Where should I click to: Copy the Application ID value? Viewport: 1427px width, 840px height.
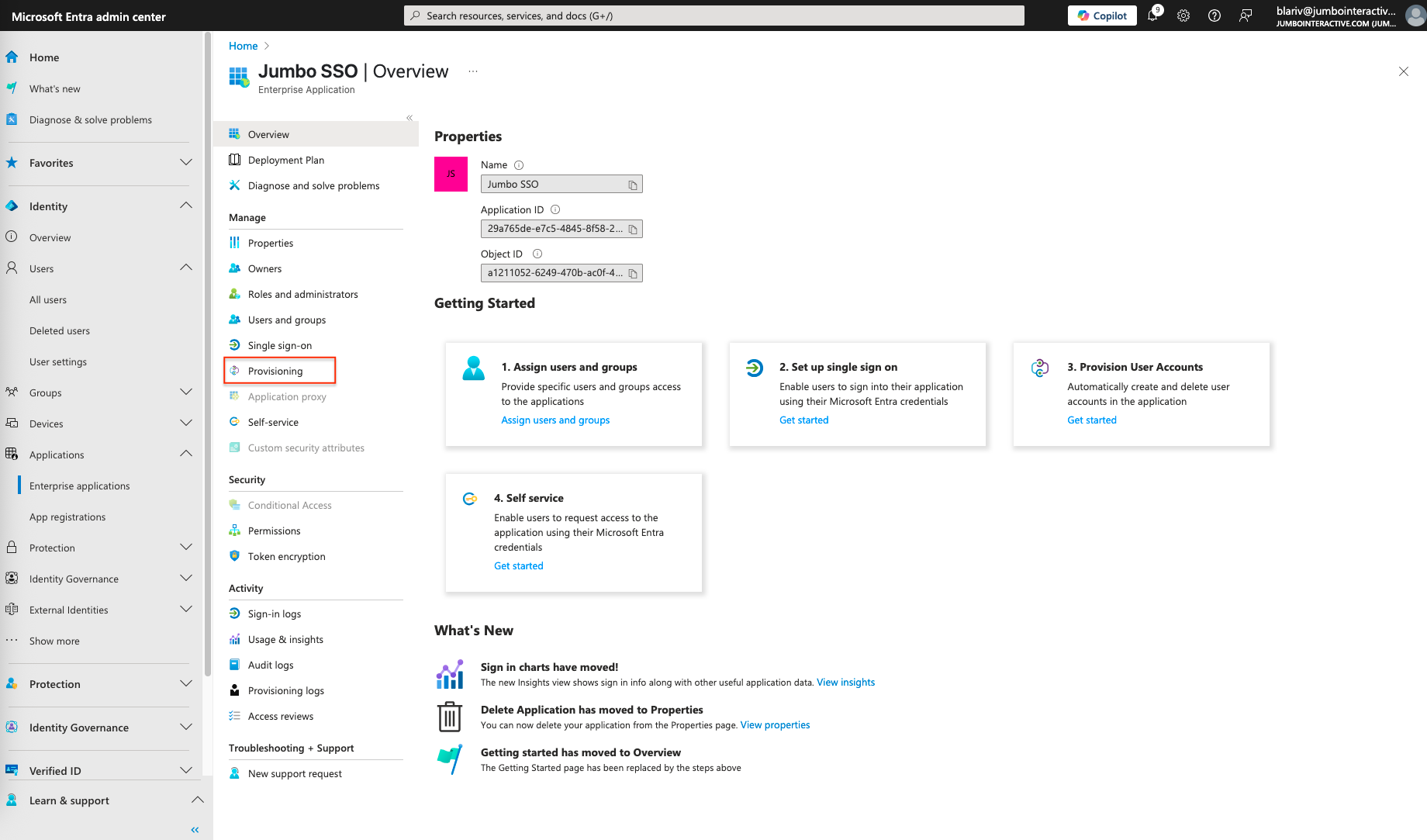click(x=633, y=229)
